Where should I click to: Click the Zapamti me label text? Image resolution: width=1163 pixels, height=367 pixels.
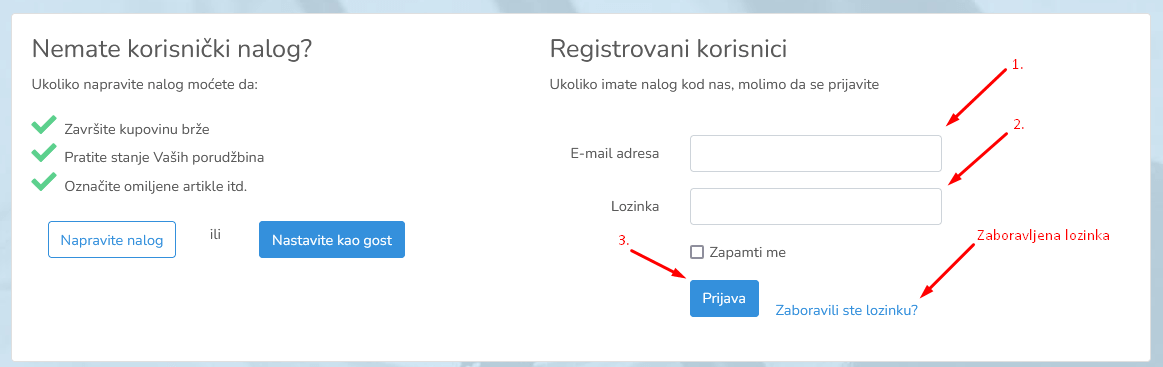(x=747, y=252)
